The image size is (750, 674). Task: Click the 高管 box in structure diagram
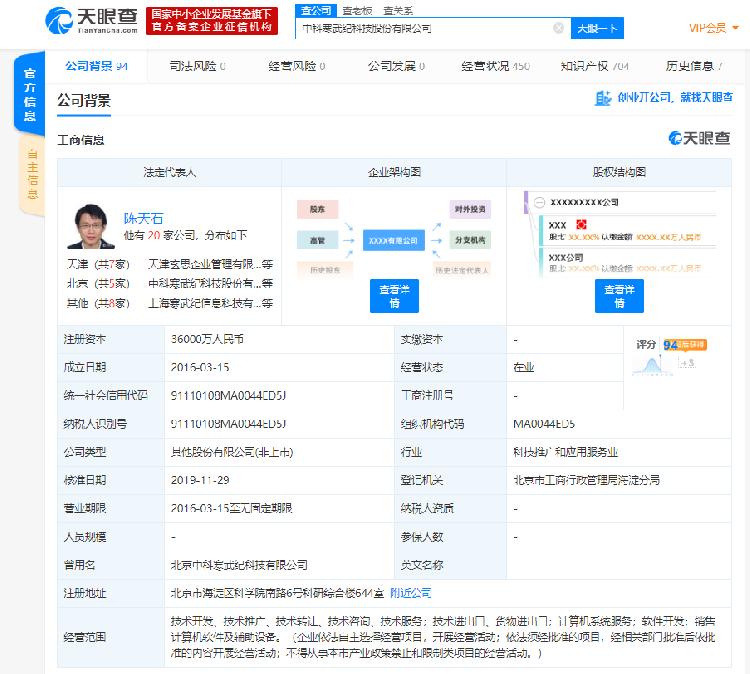click(x=318, y=240)
